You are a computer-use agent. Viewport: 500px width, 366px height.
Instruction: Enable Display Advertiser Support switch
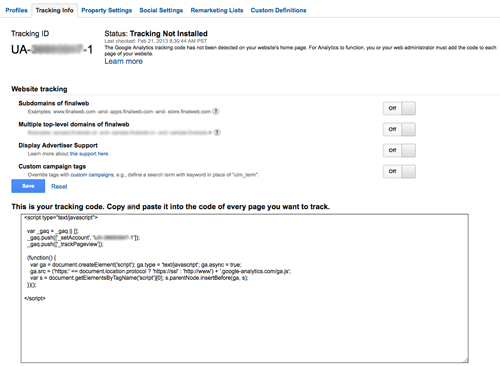pyautogui.click(x=399, y=150)
